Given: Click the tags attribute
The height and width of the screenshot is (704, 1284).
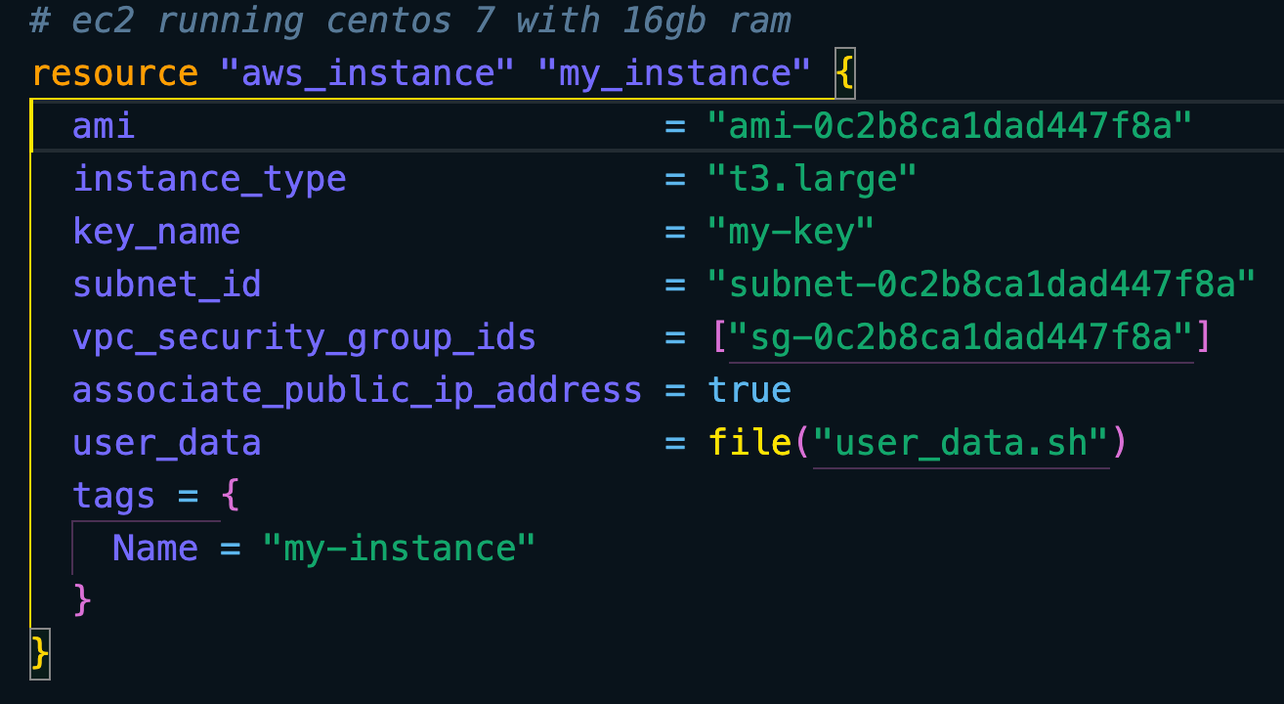Looking at the screenshot, I should (113, 495).
